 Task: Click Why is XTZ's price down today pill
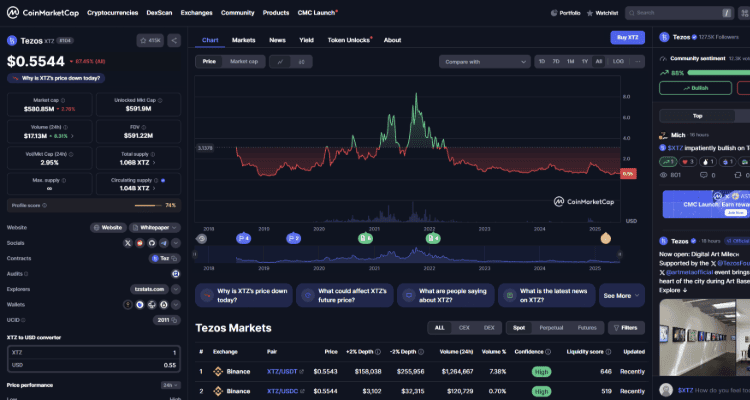(56, 78)
